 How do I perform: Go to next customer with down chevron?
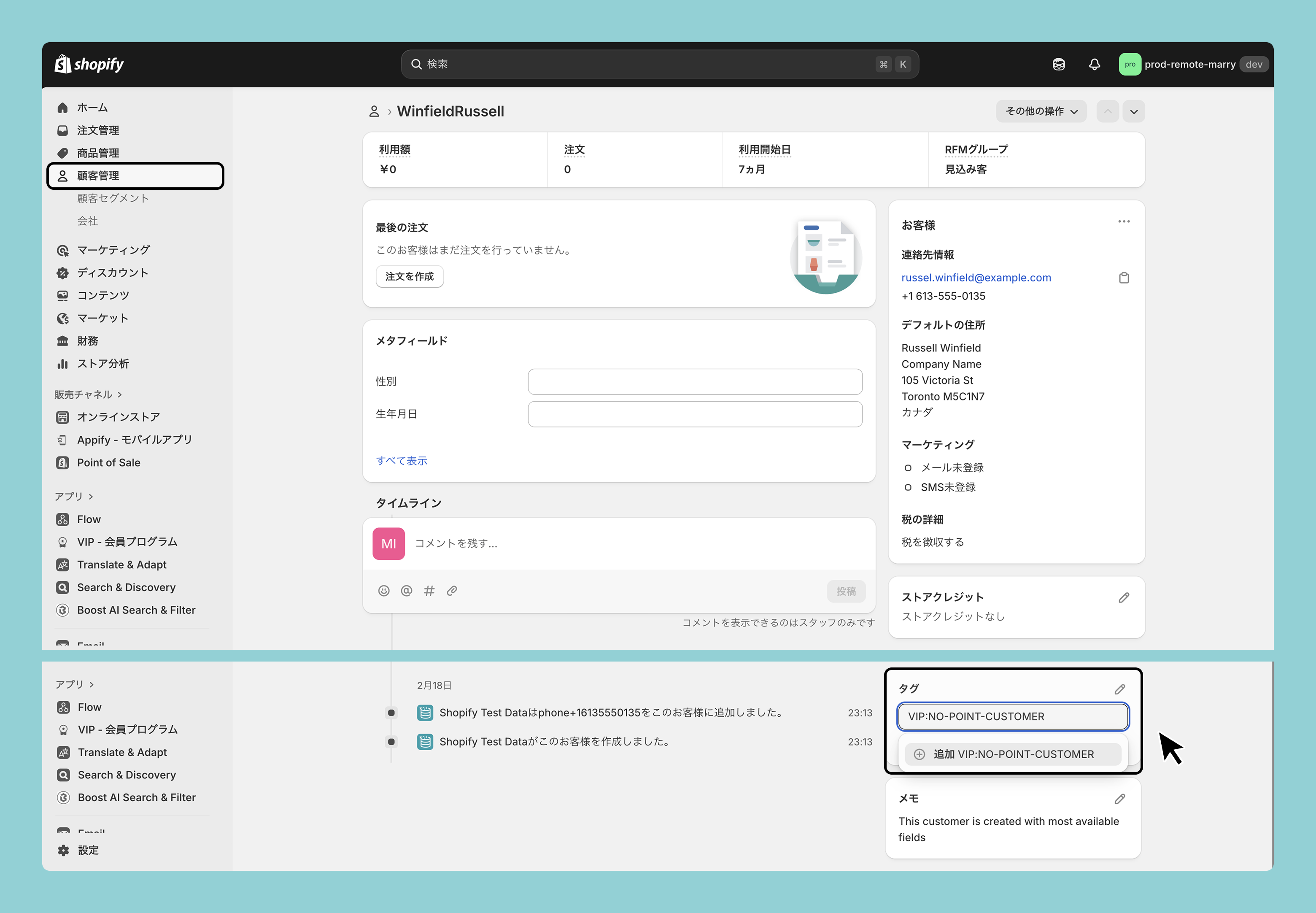1133,111
